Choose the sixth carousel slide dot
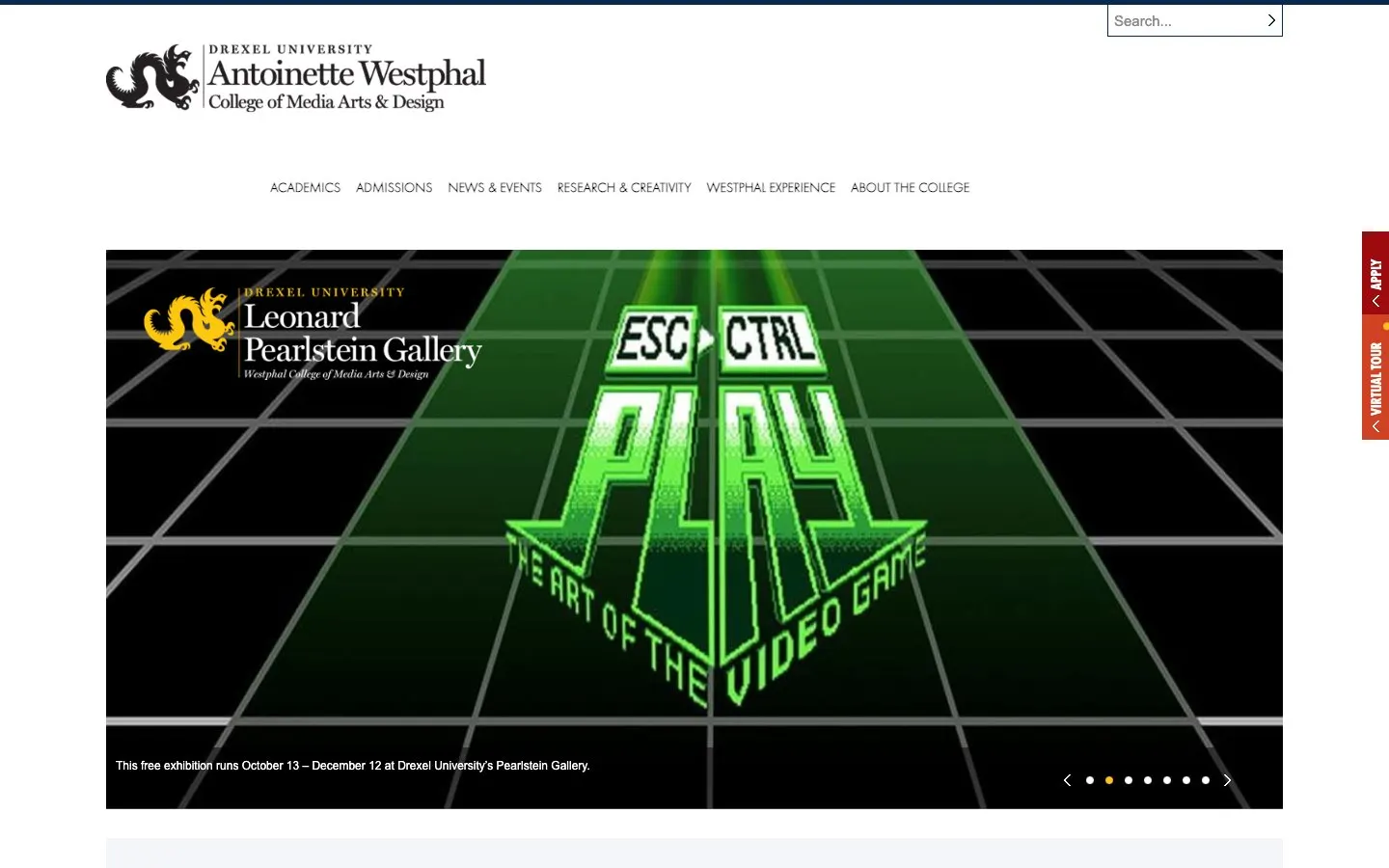The image size is (1389, 868). [1186, 780]
